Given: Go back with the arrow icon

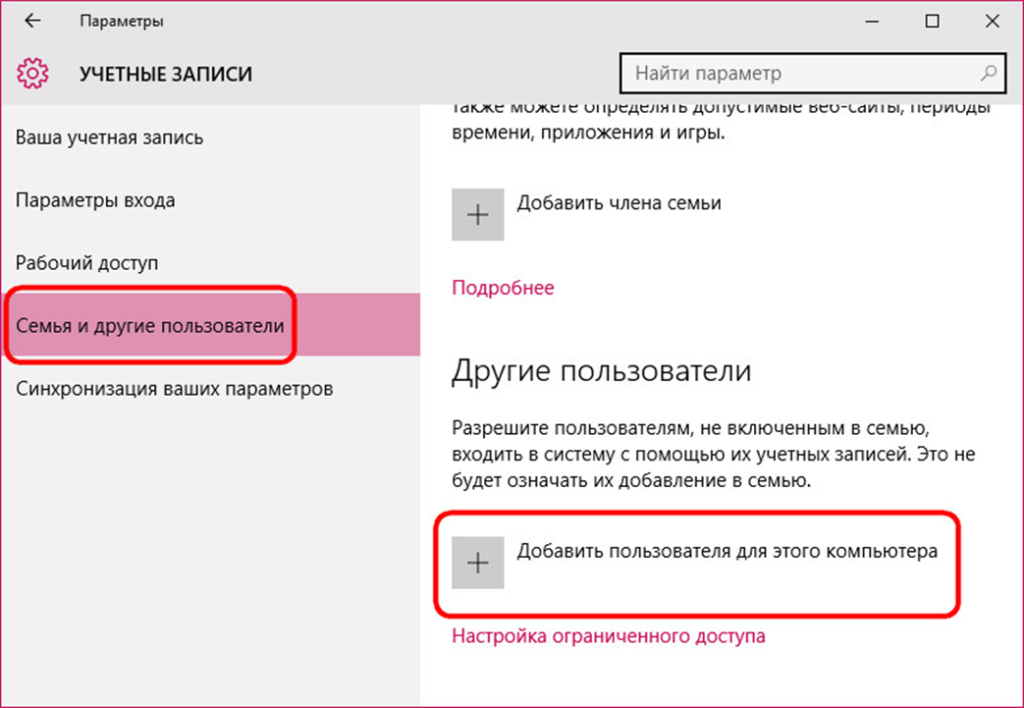Looking at the screenshot, I should [x=32, y=21].
